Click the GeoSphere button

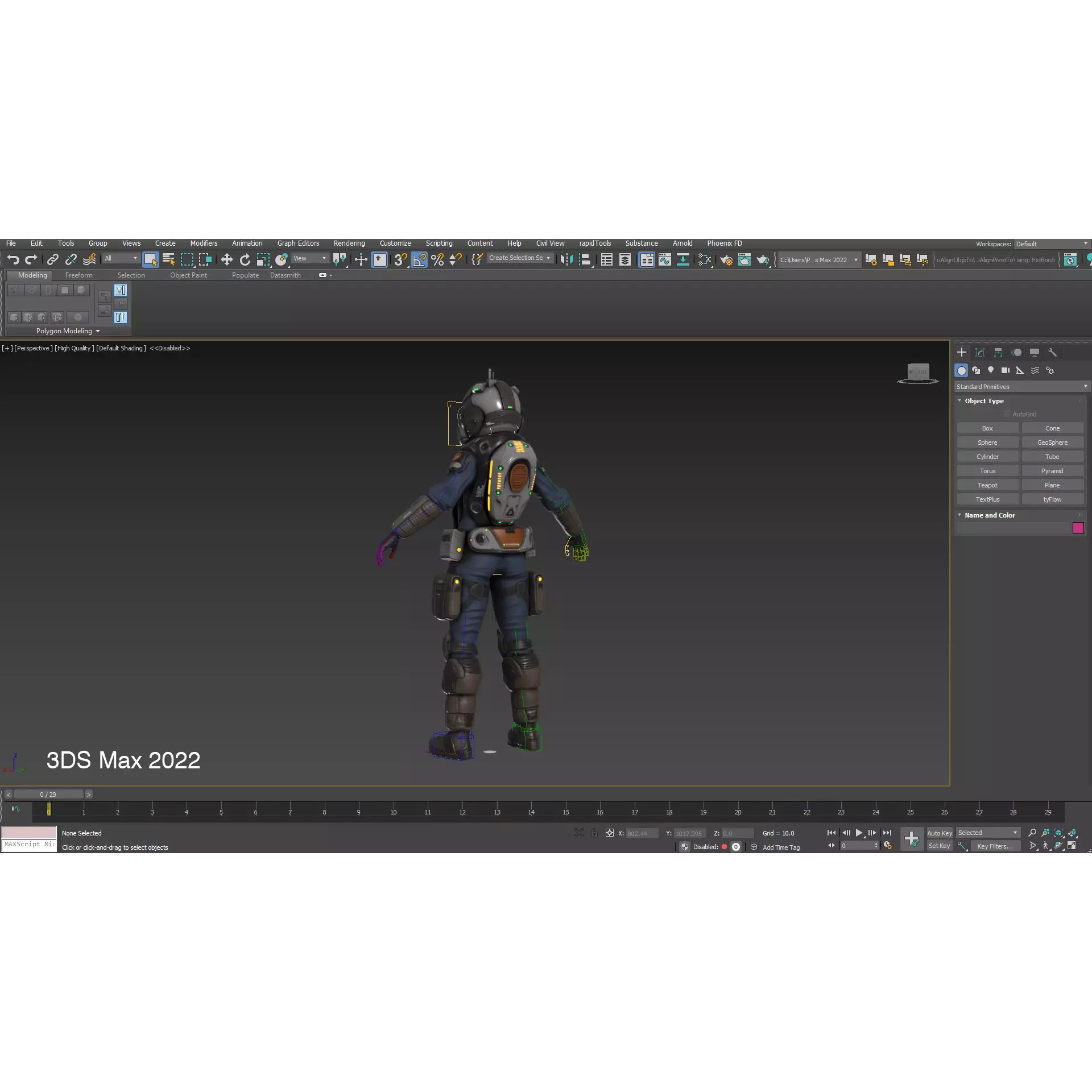(x=1052, y=442)
